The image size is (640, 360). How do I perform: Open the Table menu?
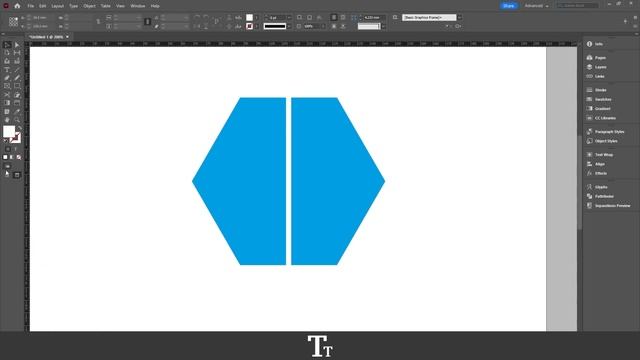click(106, 6)
